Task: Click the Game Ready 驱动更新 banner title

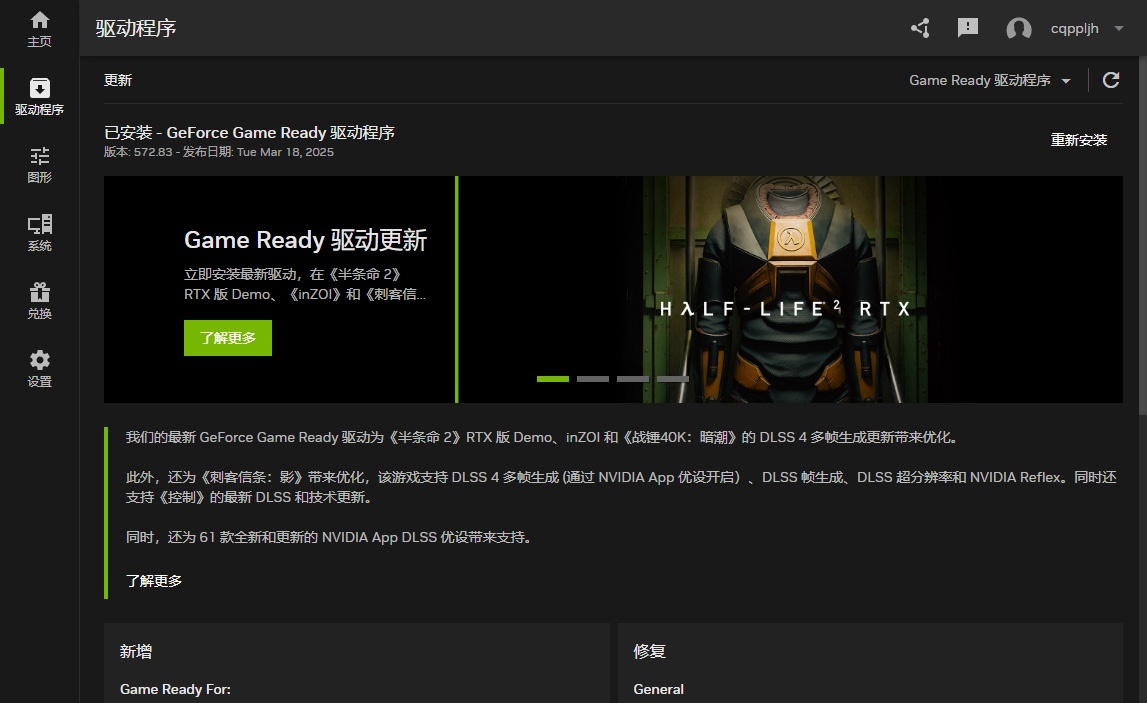Action: tap(306, 240)
